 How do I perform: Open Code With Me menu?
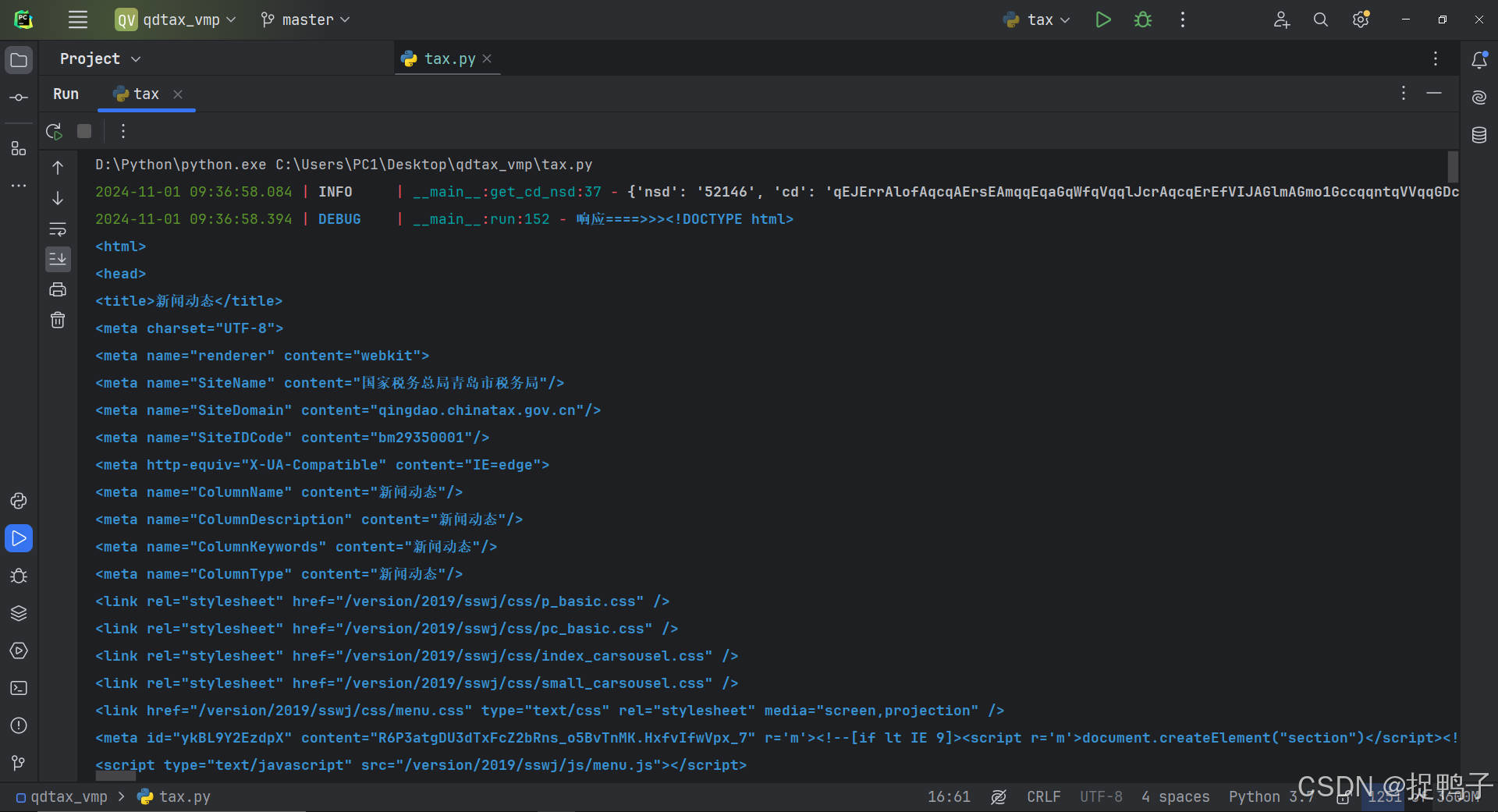1281,20
